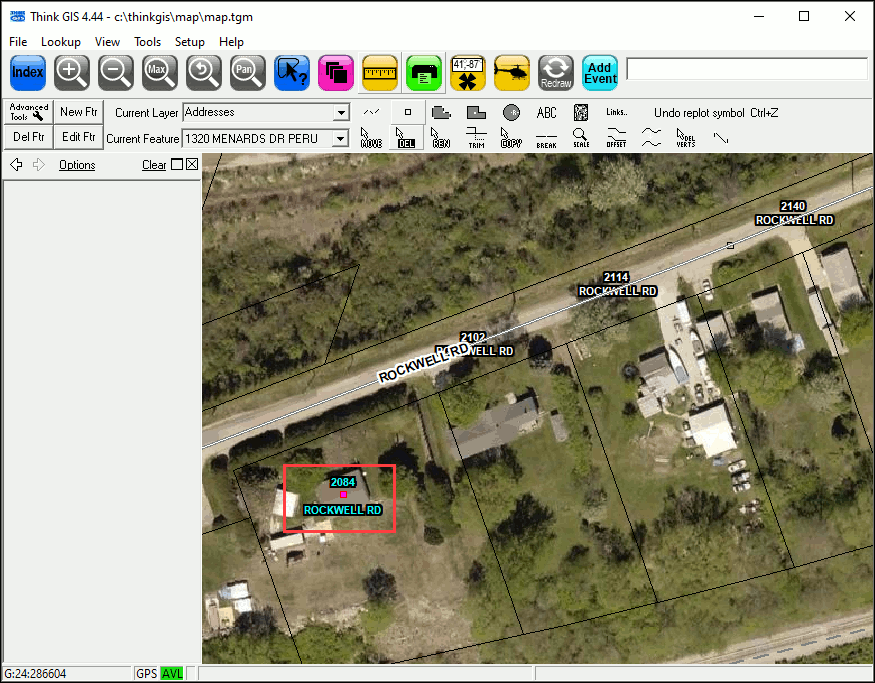Click the Redraw map button
The width and height of the screenshot is (875, 683).
pos(555,72)
